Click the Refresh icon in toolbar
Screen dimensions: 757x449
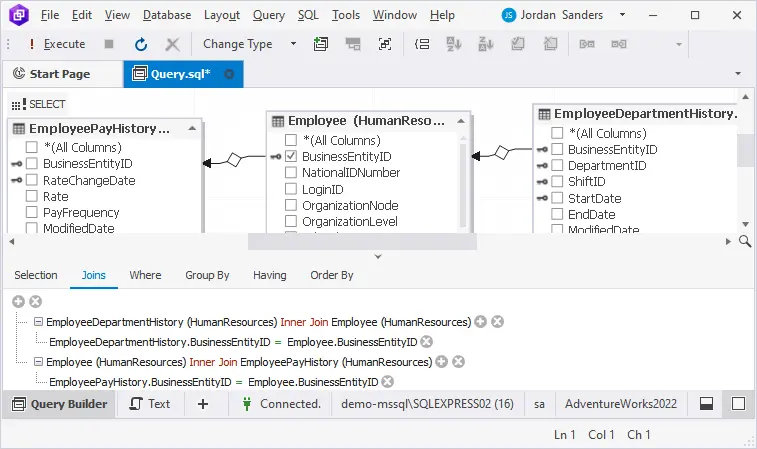pos(141,44)
